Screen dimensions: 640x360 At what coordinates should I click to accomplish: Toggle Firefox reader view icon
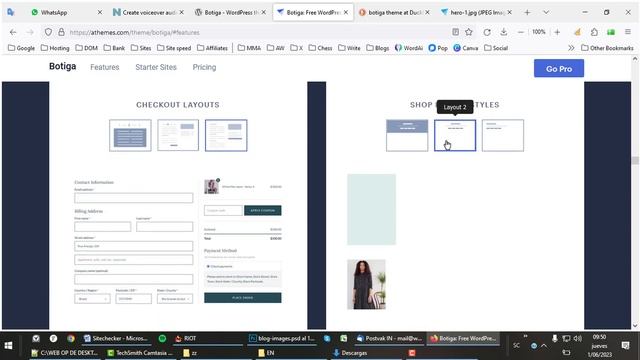tap(456, 32)
